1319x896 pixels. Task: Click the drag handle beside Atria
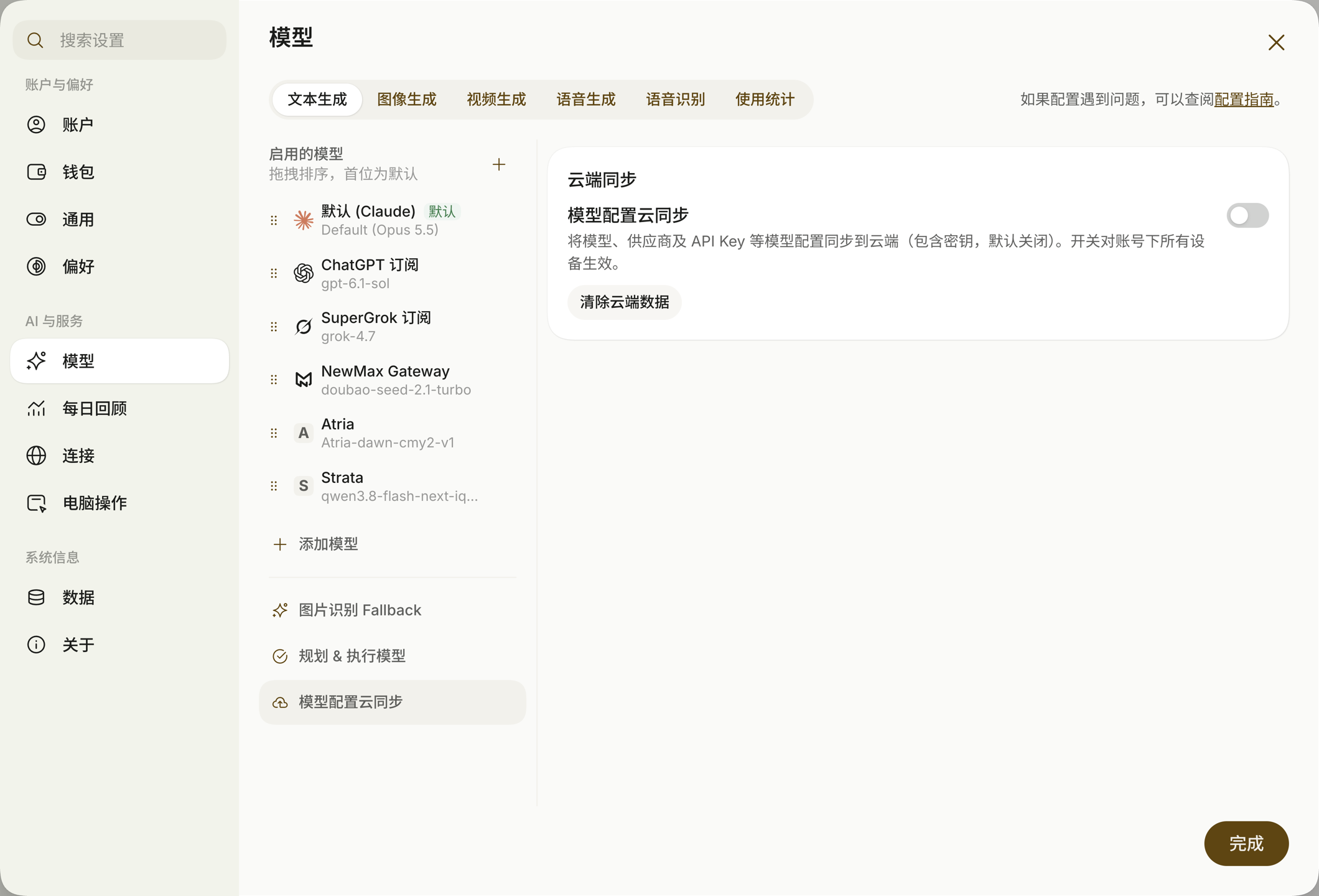[x=274, y=433]
